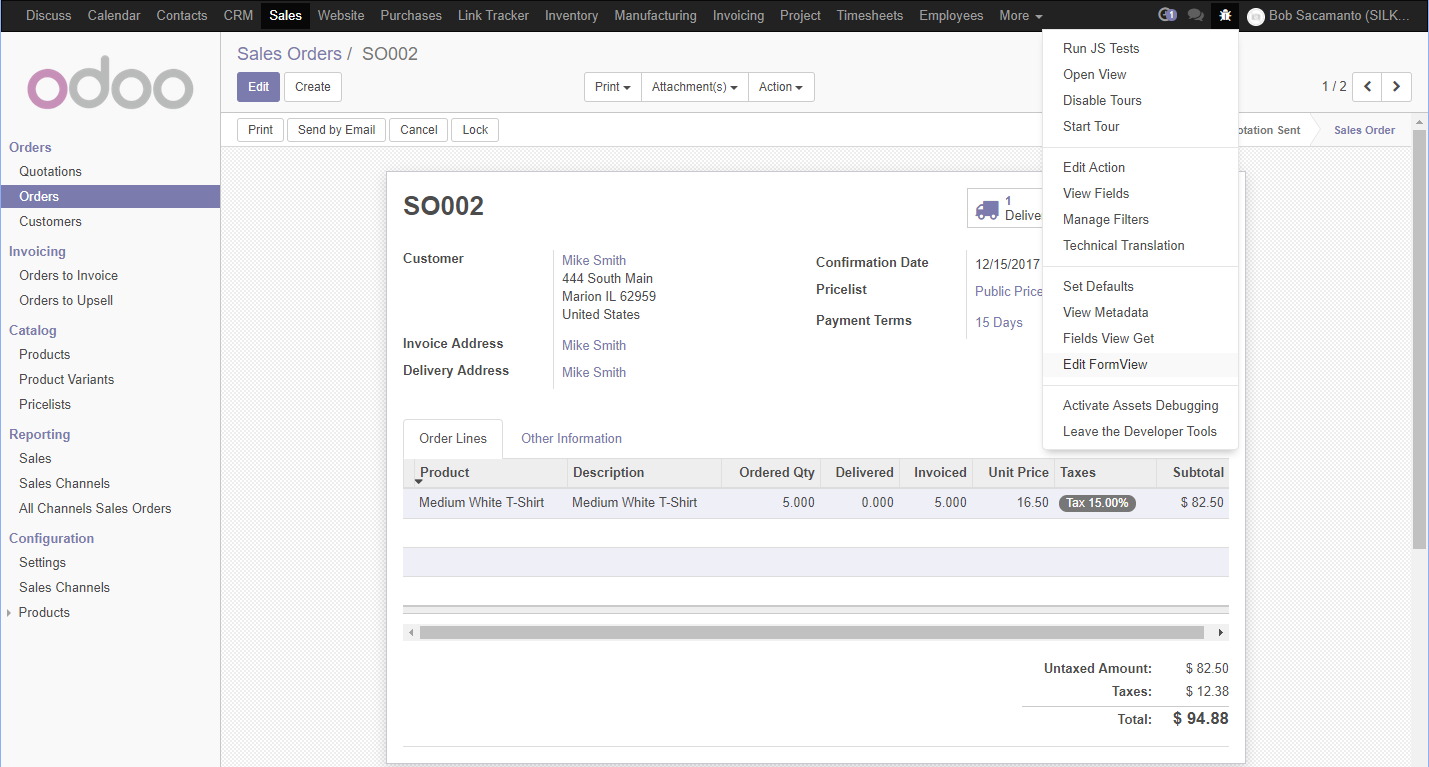The width and height of the screenshot is (1429, 767).
Task: Go to next record arrow
Action: tap(1397, 87)
